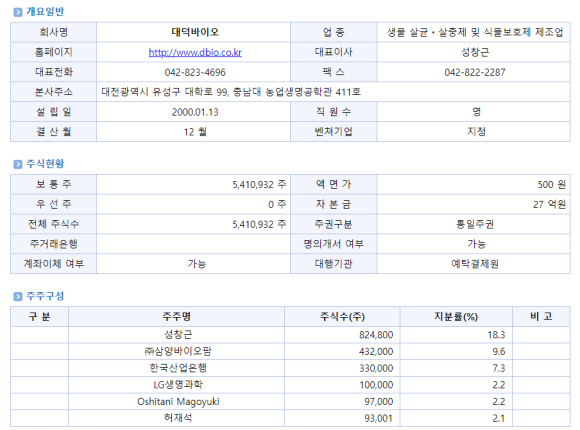The width and height of the screenshot is (580, 430).
Task: Click the CEO name 성창근 in overview table
Action: 475,52
